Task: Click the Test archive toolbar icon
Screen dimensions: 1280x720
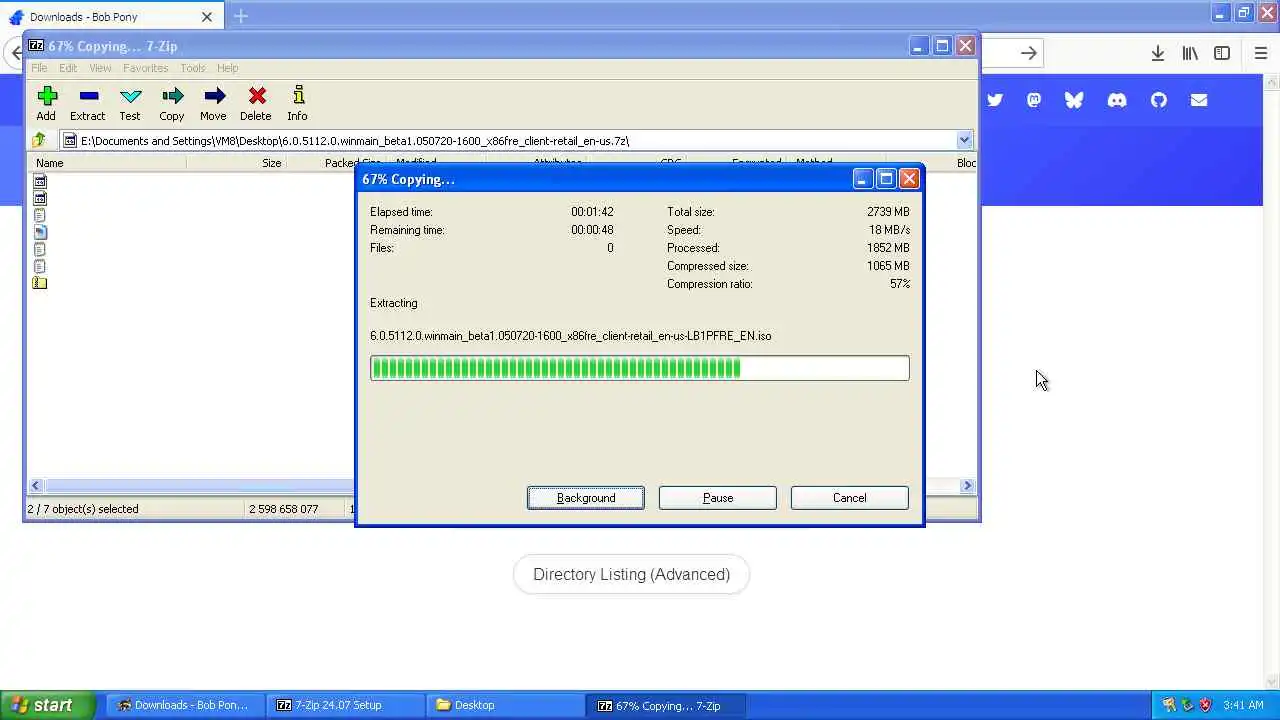Action: click(130, 96)
